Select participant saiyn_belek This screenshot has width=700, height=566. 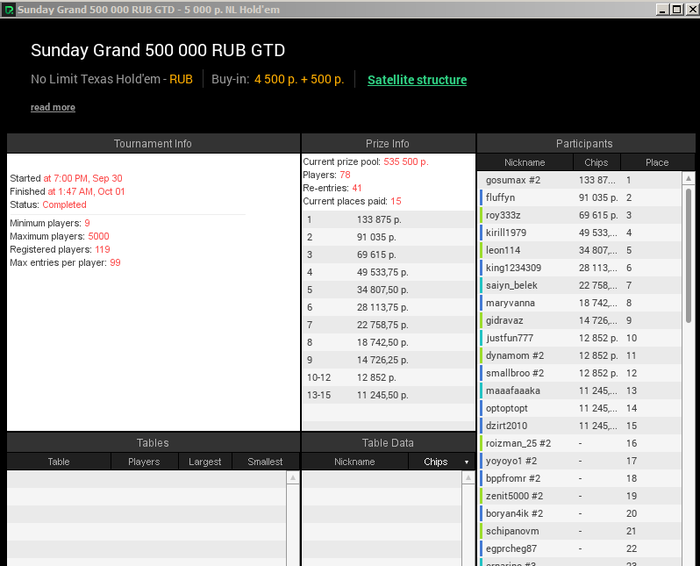579,285
